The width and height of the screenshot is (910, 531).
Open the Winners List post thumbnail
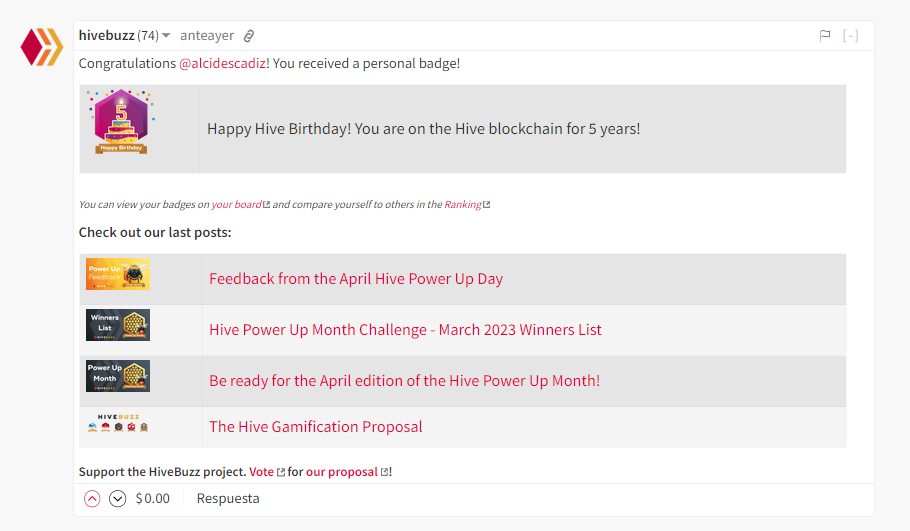coord(118,325)
